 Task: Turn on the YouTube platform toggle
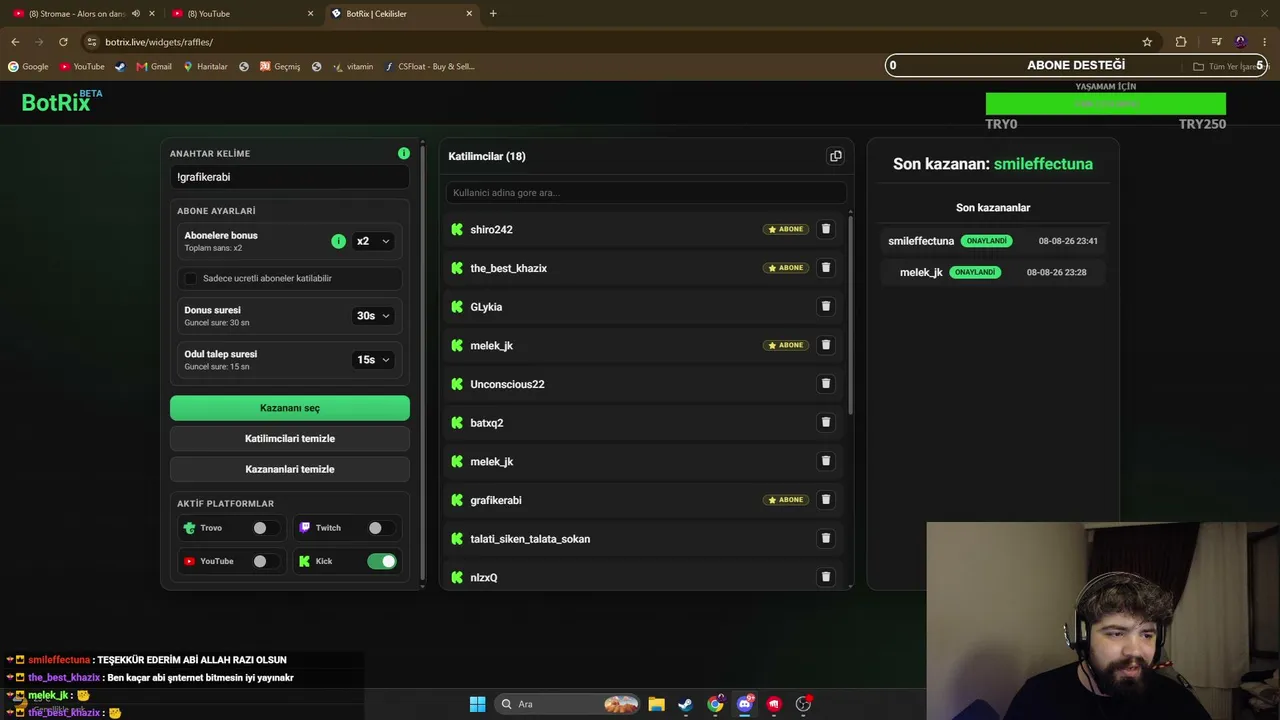pos(265,561)
